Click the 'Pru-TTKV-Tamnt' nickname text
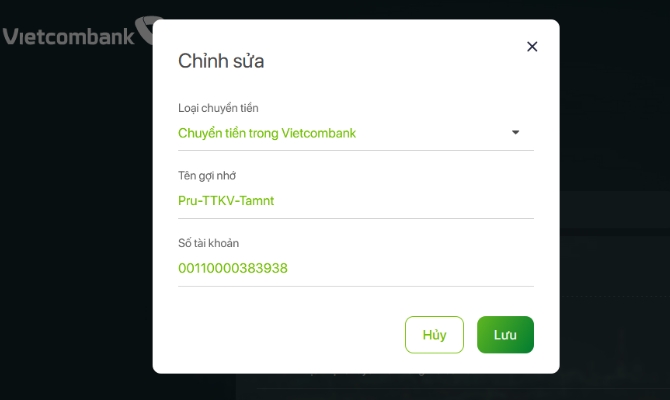 pos(226,200)
